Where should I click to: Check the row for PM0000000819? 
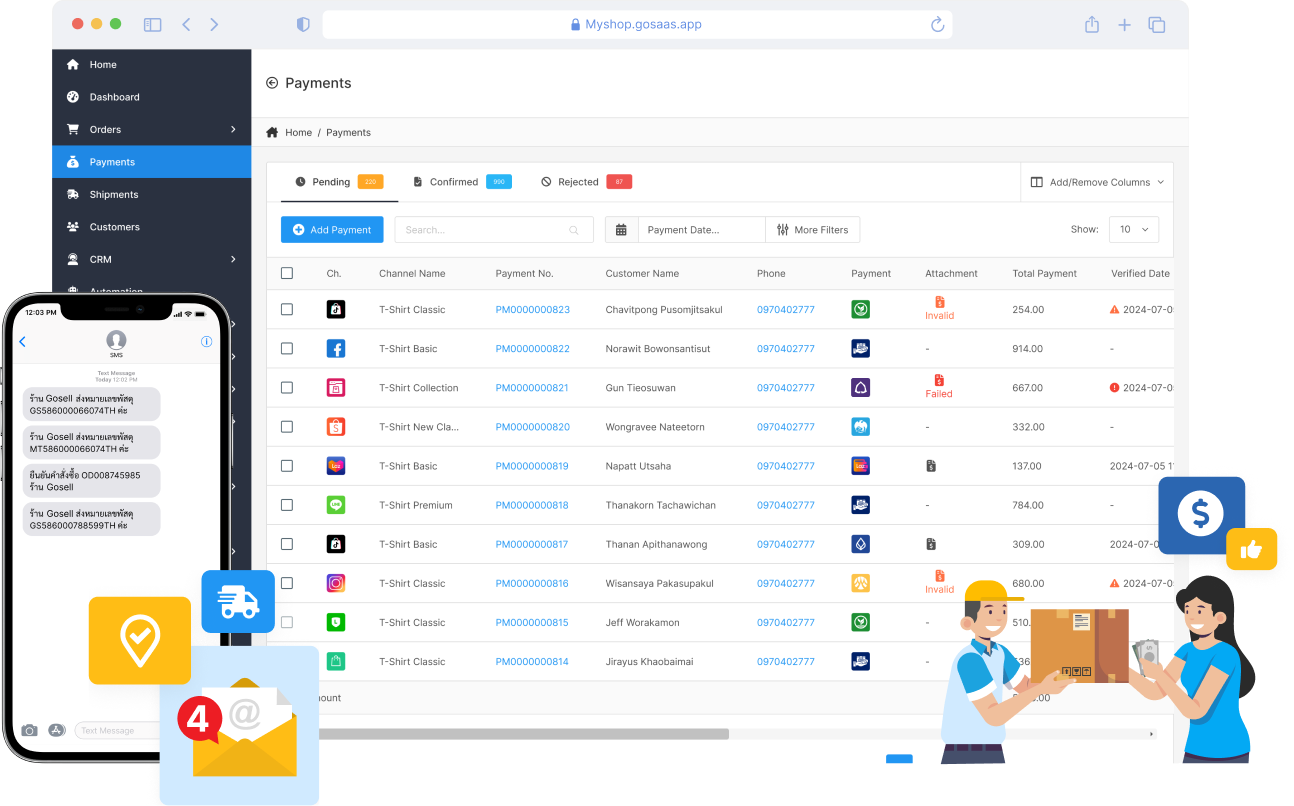pyautogui.click(x=287, y=466)
